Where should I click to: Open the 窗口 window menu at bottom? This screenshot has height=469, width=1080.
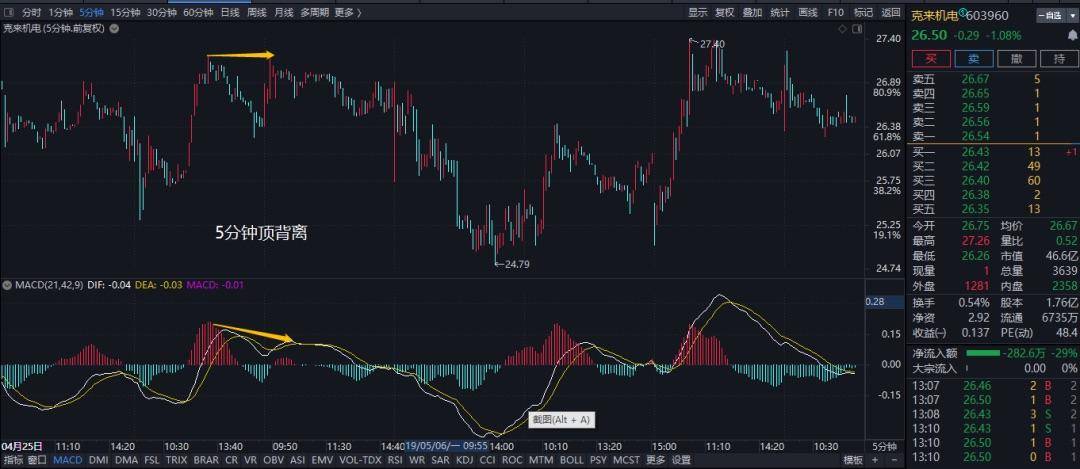pyautogui.click(x=37, y=460)
